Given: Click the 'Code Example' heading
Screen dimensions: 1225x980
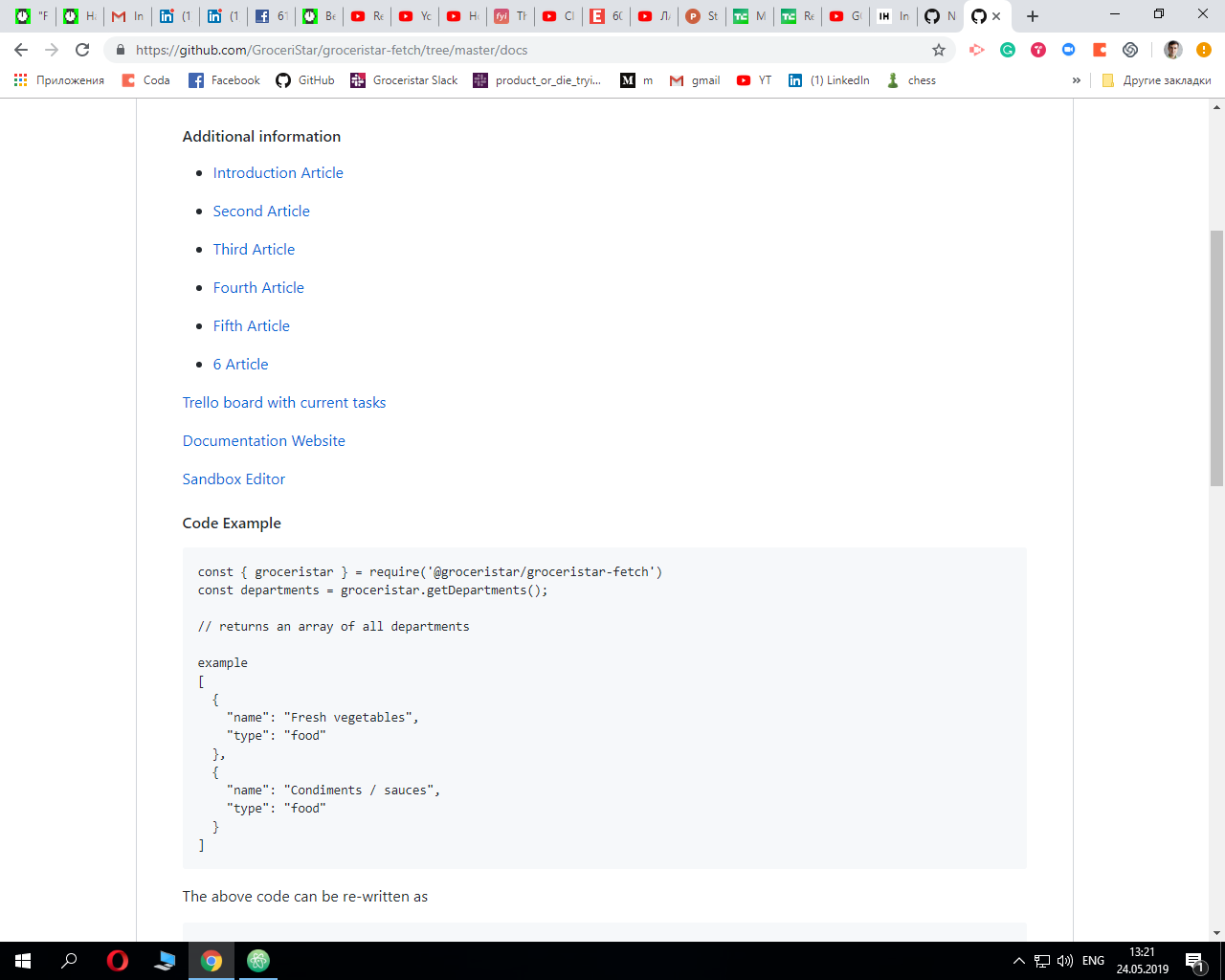Looking at the screenshot, I should [232, 523].
